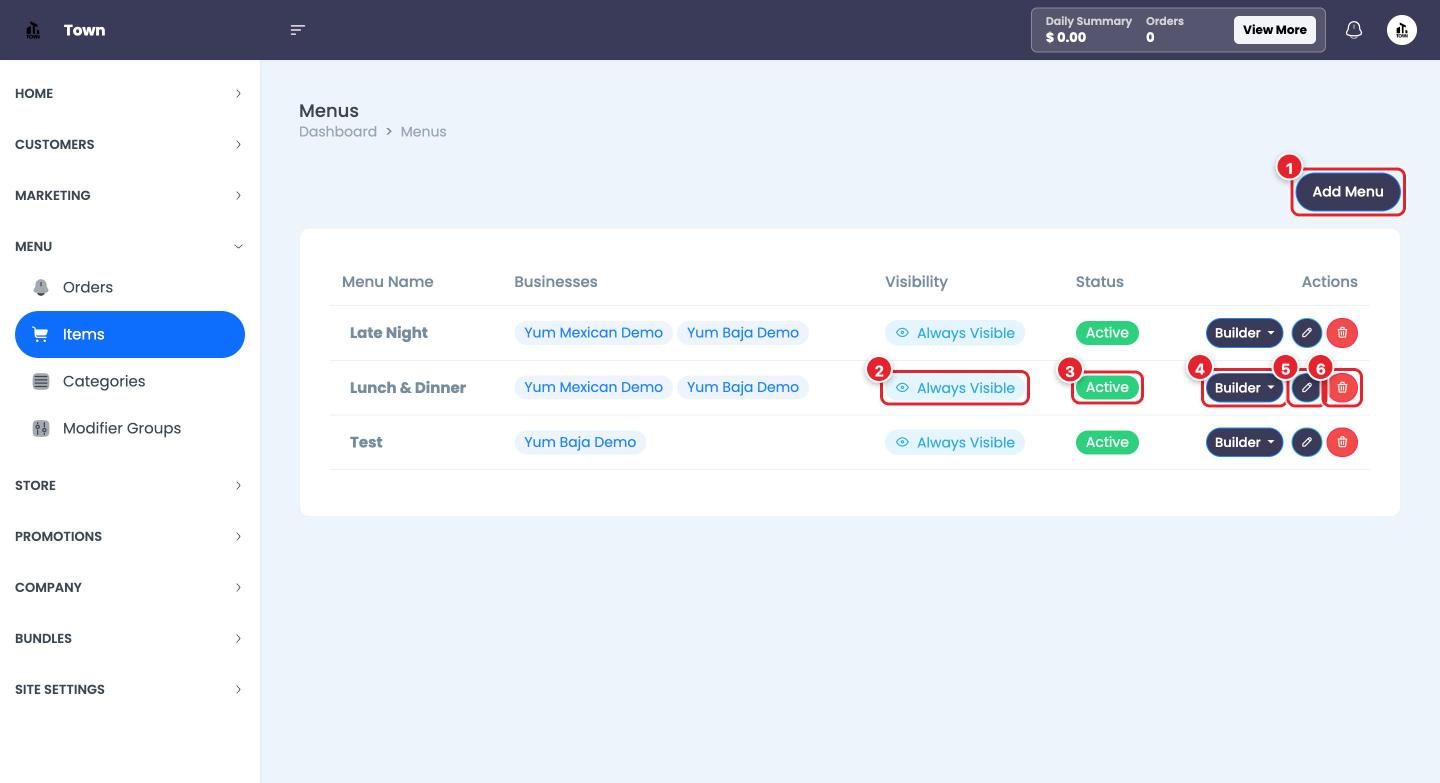Click Yum Baja Demo tag in Lunch & Dinner row

point(743,387)
